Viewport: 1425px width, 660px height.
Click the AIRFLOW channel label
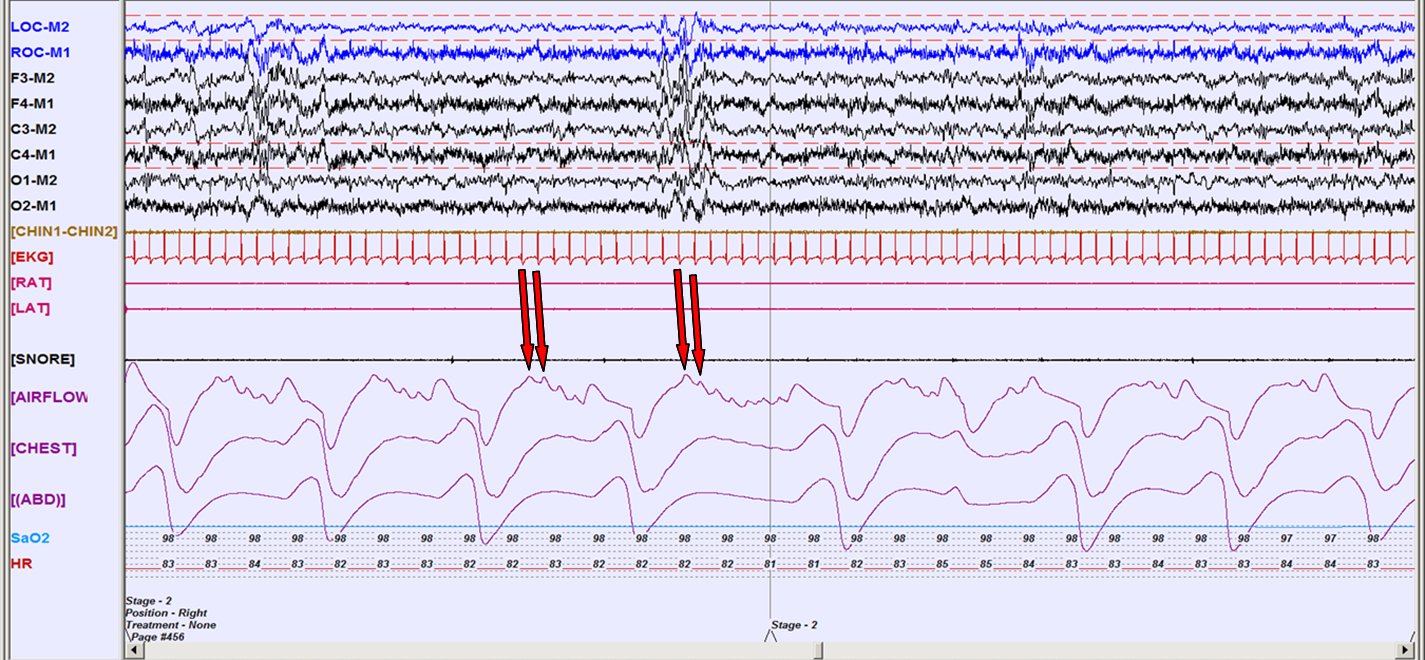tap(50, 397)
